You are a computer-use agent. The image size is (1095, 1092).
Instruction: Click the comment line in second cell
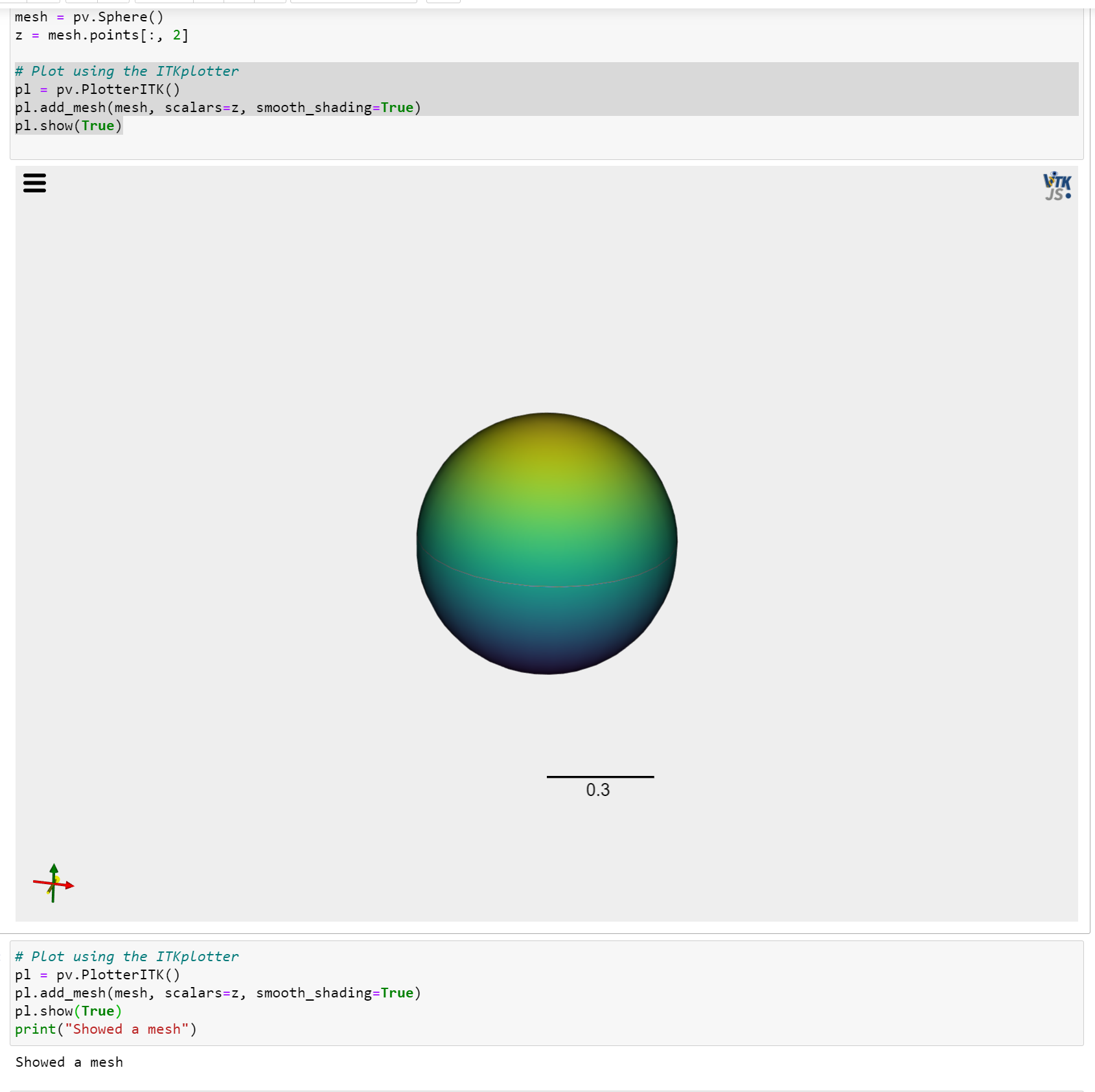coord(127,957)
